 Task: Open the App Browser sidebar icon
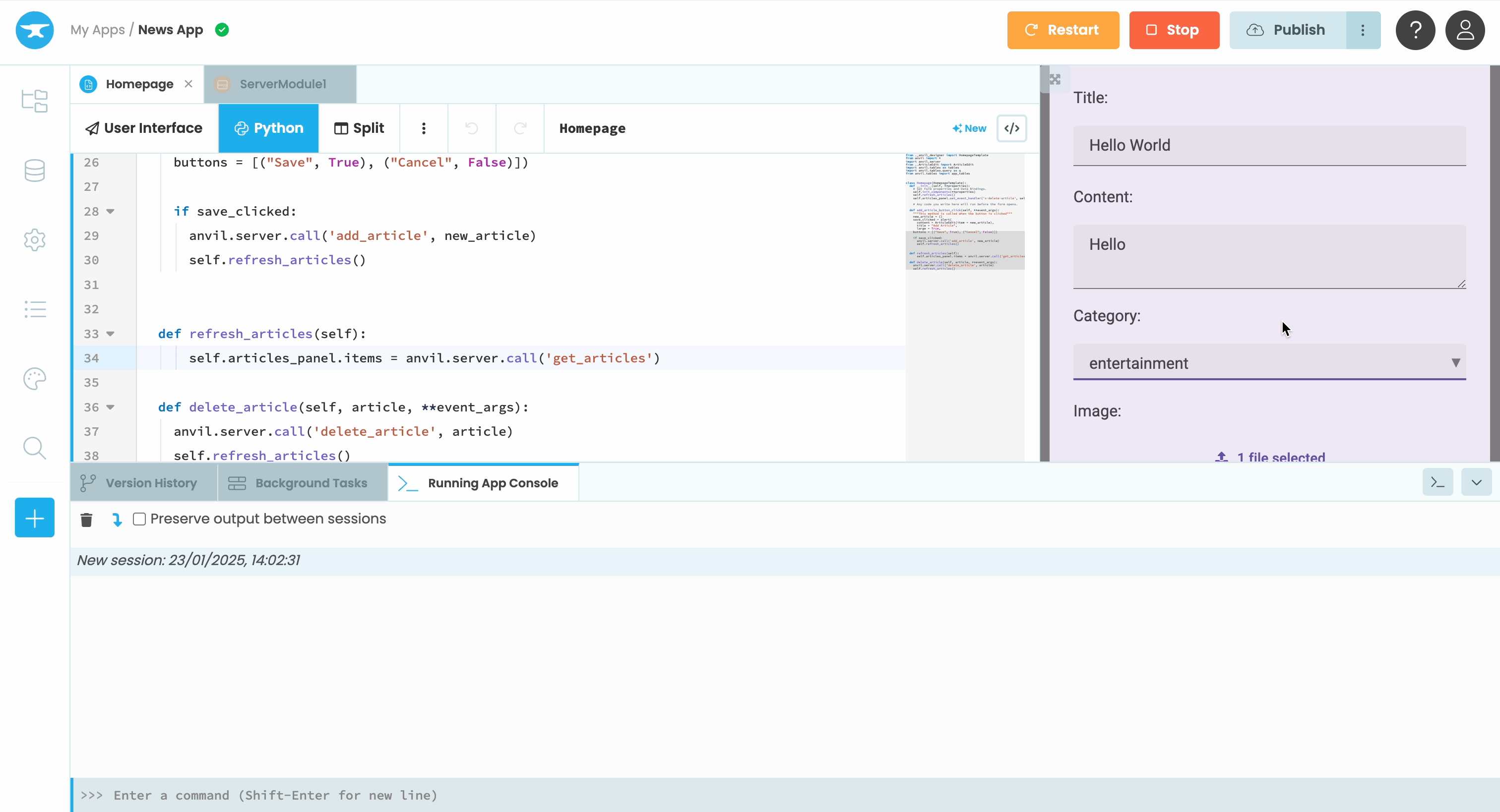34,101
